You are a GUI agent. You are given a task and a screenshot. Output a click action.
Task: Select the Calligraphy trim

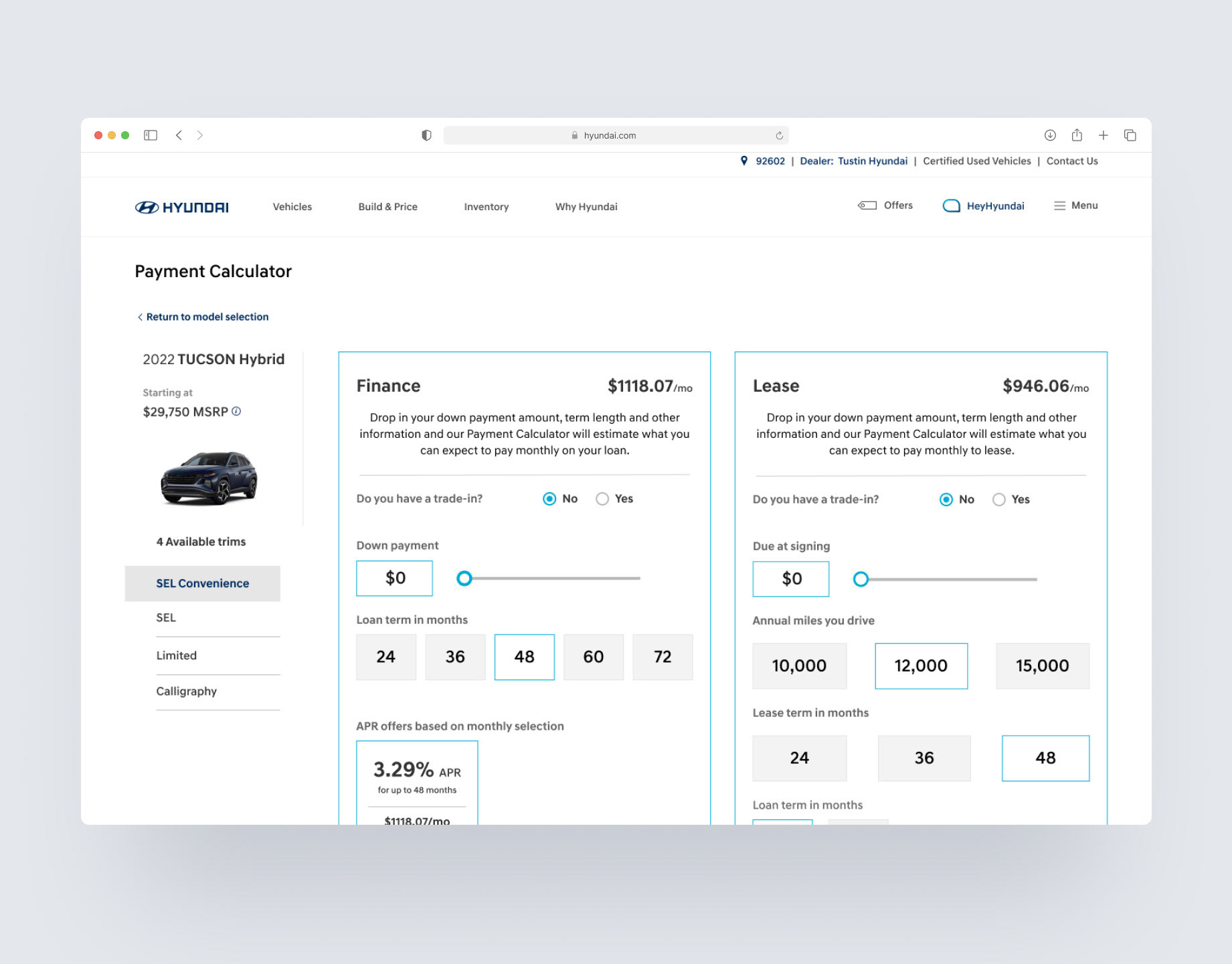pos(187,692)
